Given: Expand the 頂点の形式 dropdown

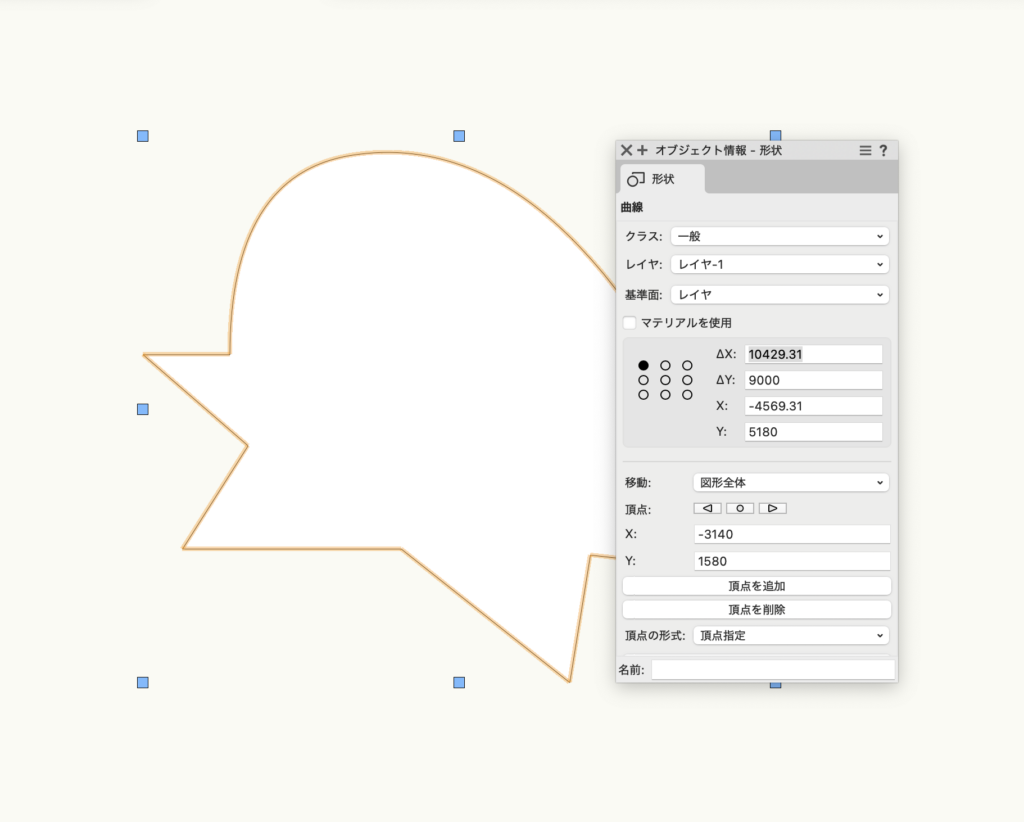Looking at the screenshot, I should (x=790, y=635).
